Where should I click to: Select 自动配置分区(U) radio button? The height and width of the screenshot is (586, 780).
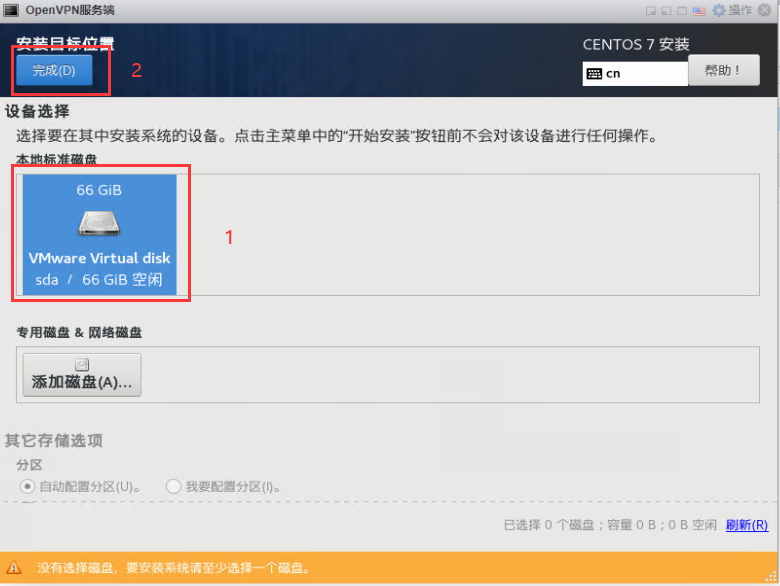click(x=27, y=486)
